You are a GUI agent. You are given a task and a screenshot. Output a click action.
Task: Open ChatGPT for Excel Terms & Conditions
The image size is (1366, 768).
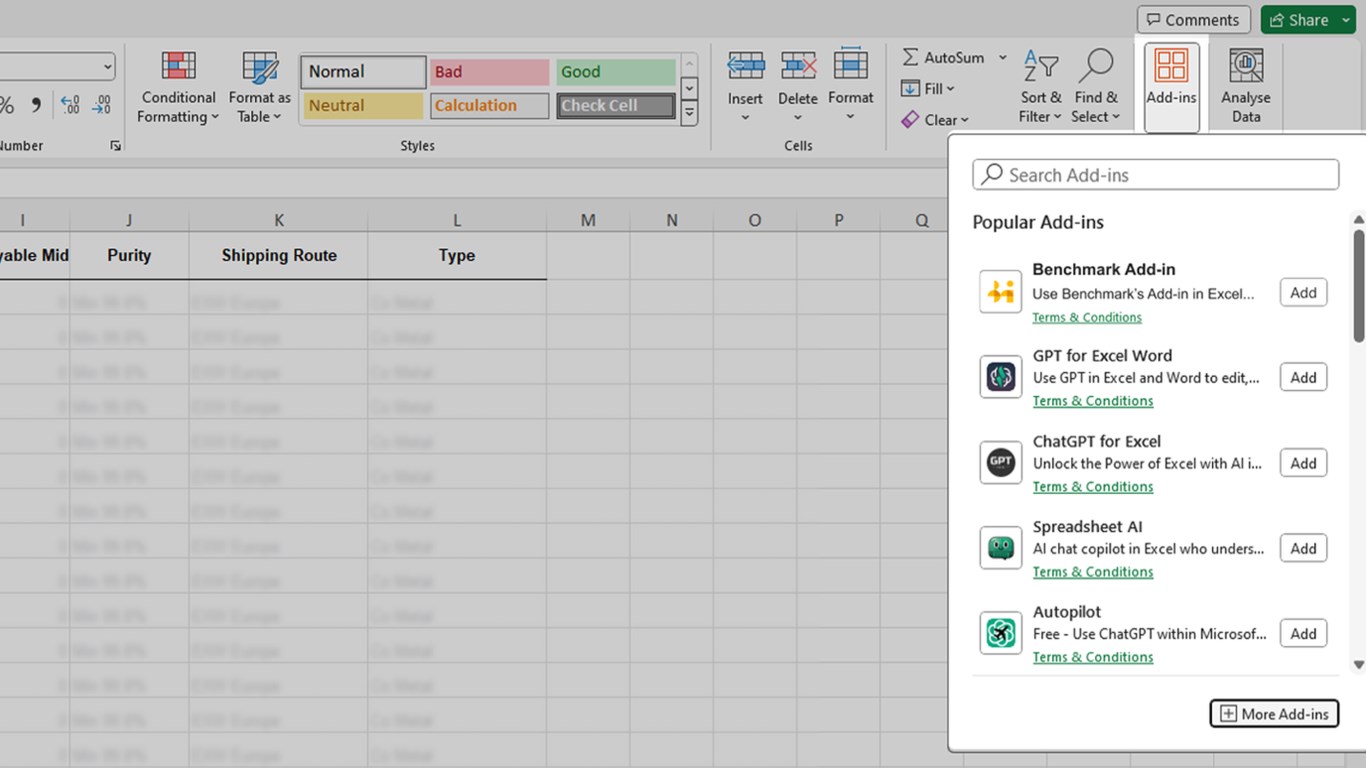[x=1093, y=487]
